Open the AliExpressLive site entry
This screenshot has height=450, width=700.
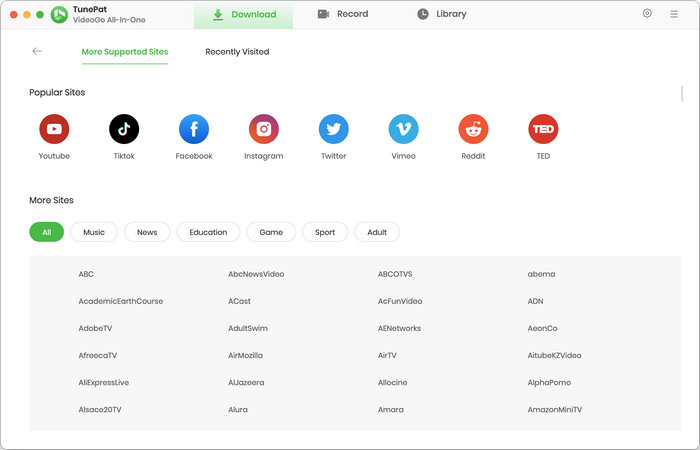pos(104,383)
